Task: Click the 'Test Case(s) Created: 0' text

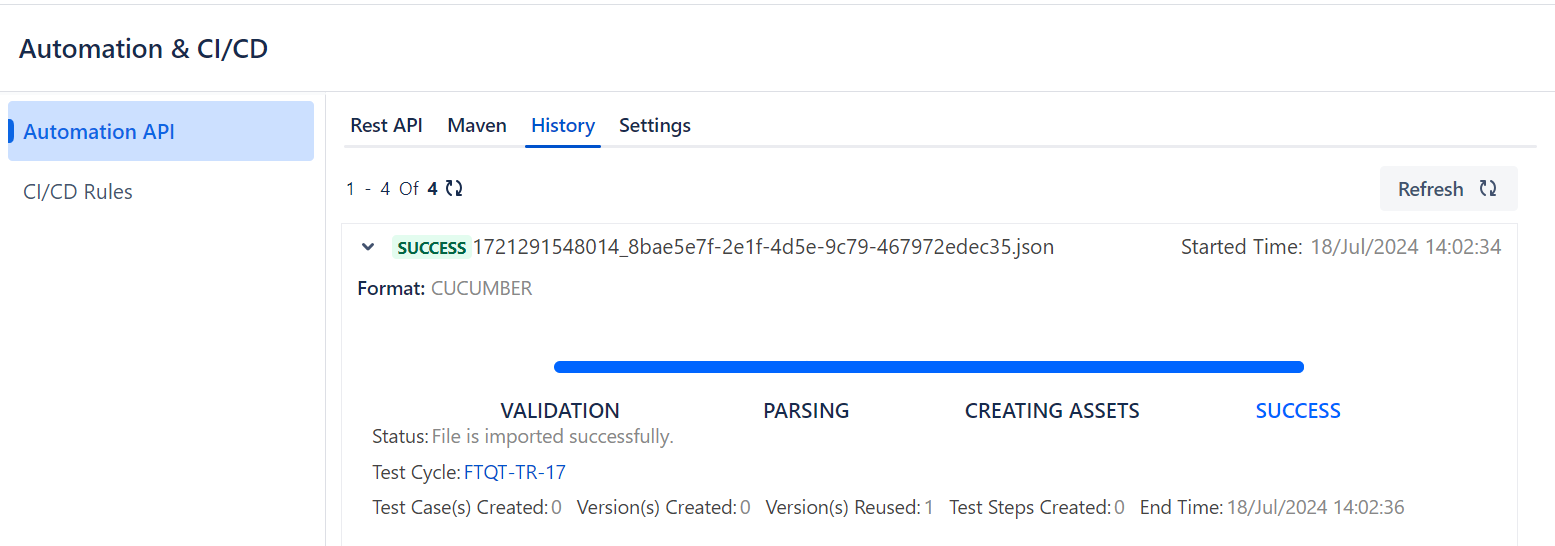Action: coord(467,507)
